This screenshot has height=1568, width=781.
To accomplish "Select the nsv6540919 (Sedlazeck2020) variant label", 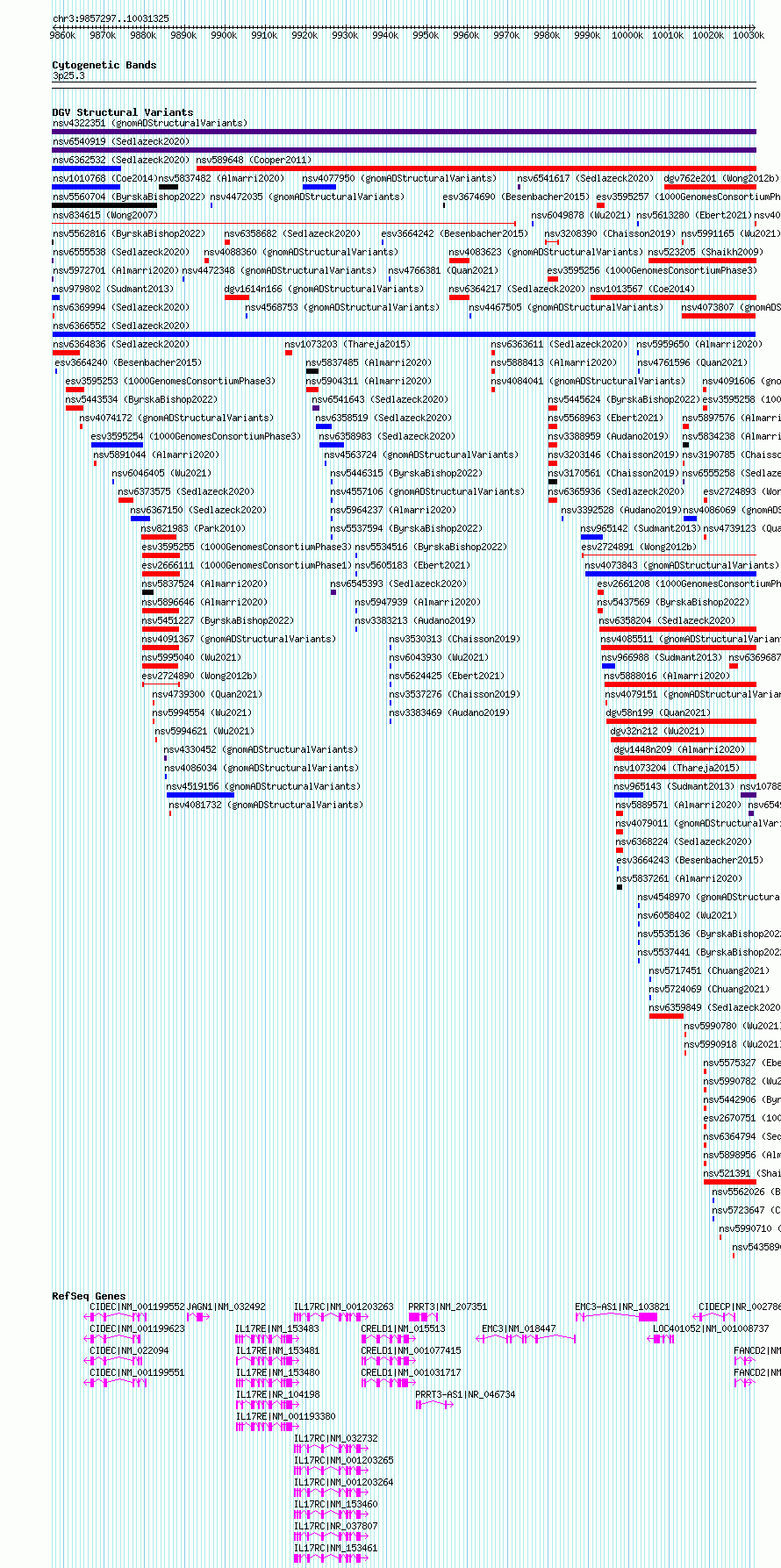I will point(121,141).
